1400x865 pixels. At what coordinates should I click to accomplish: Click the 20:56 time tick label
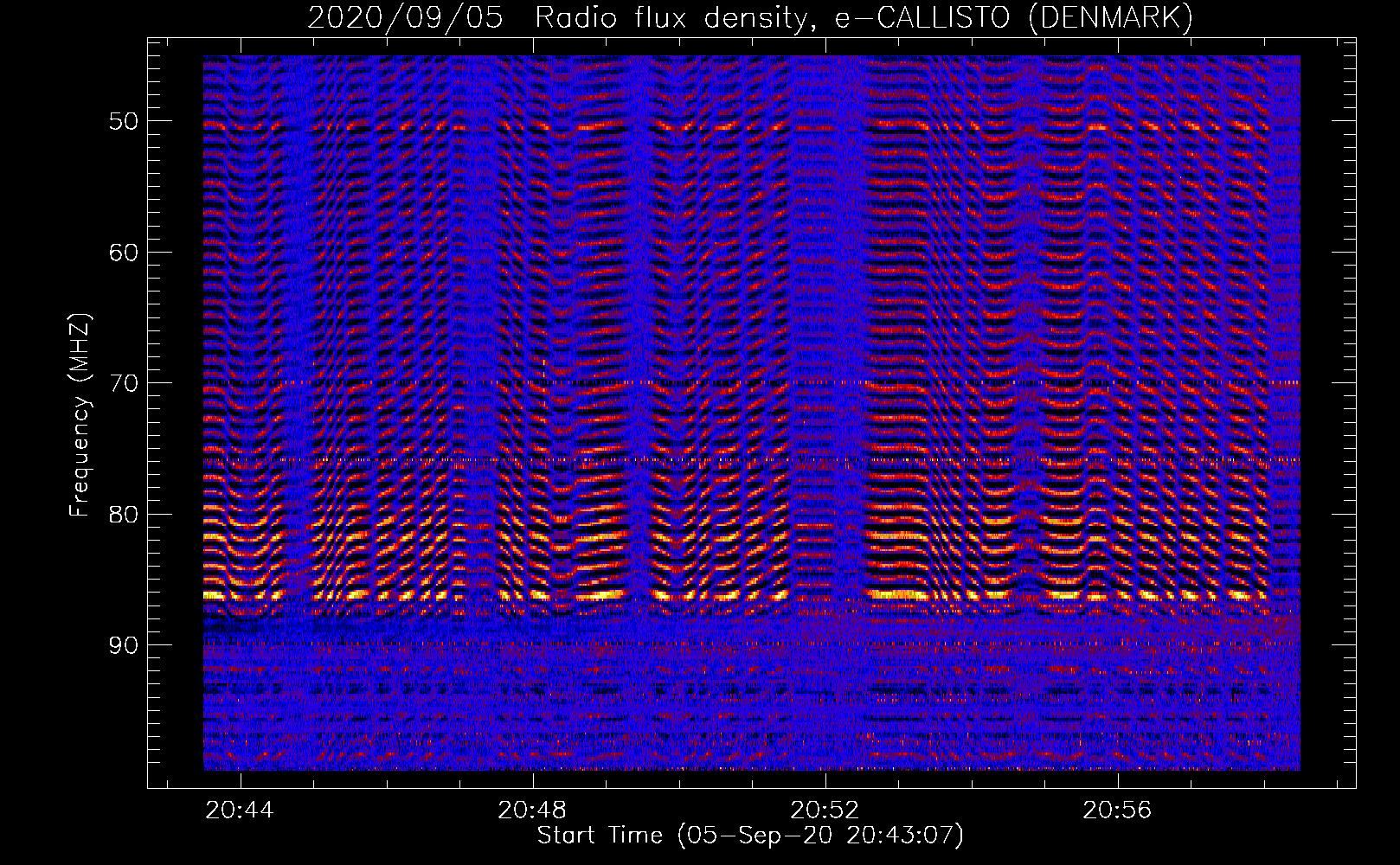pos(1117,810)
